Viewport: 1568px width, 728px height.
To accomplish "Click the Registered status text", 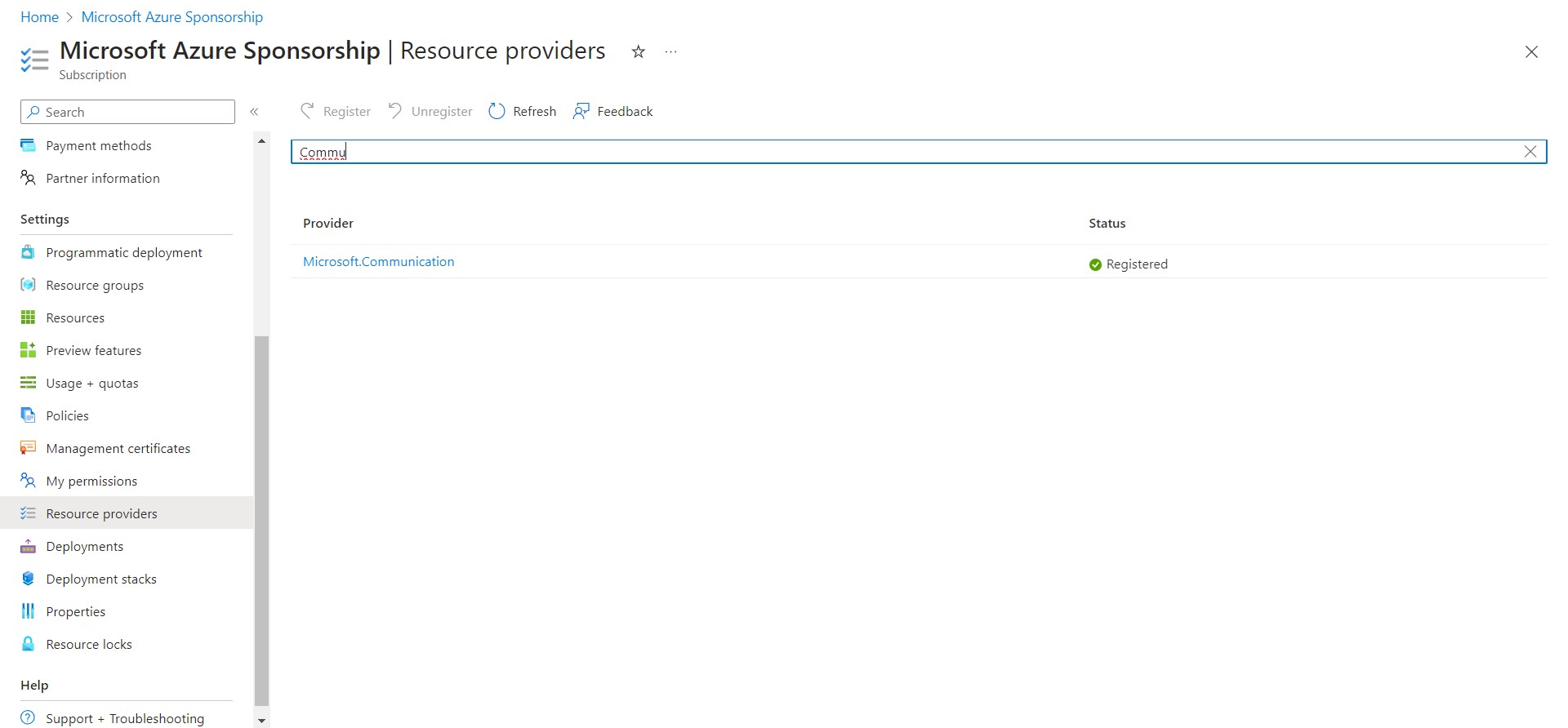I will (1137, 264).
